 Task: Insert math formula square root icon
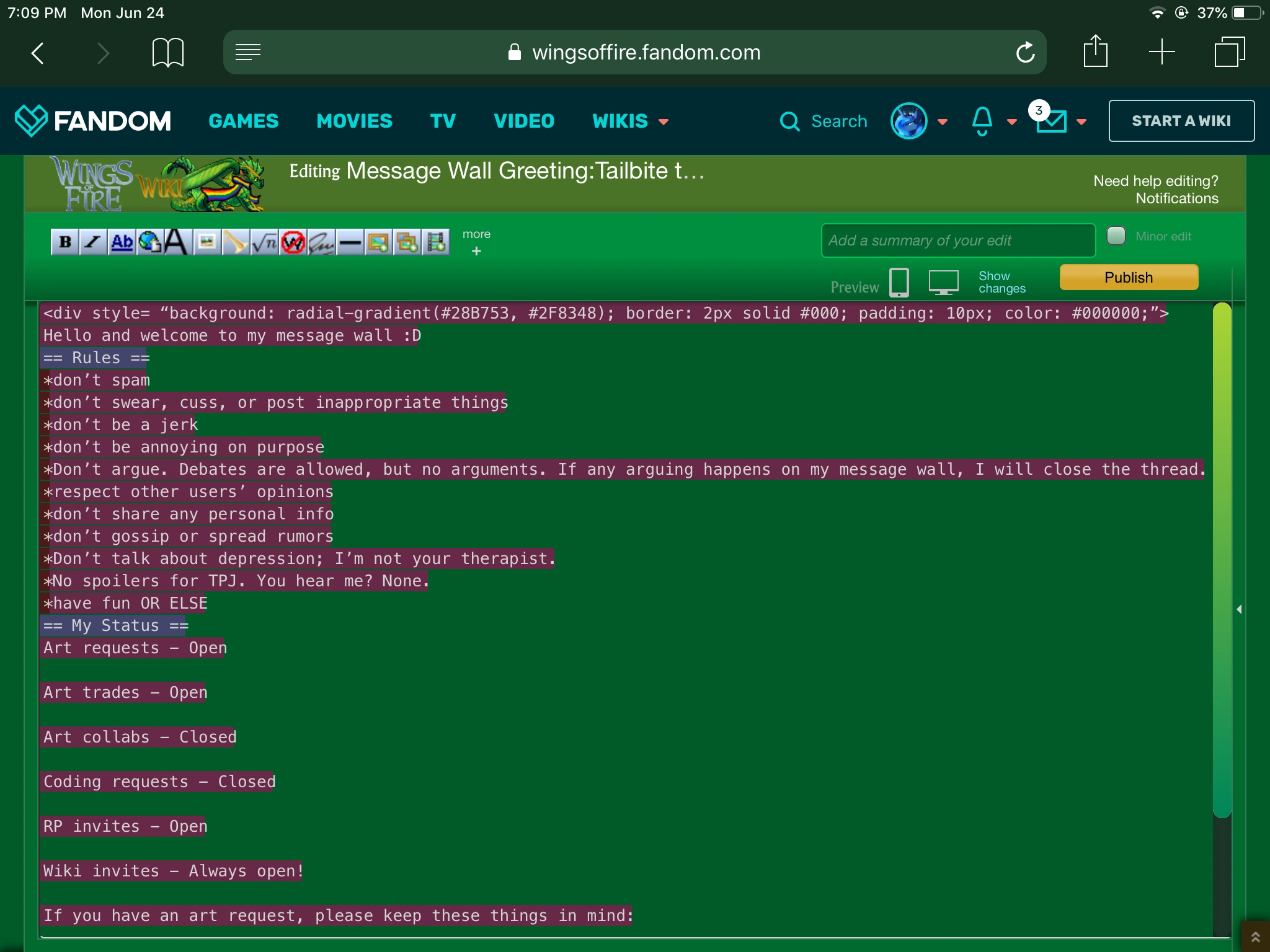[x=265, y=242]
